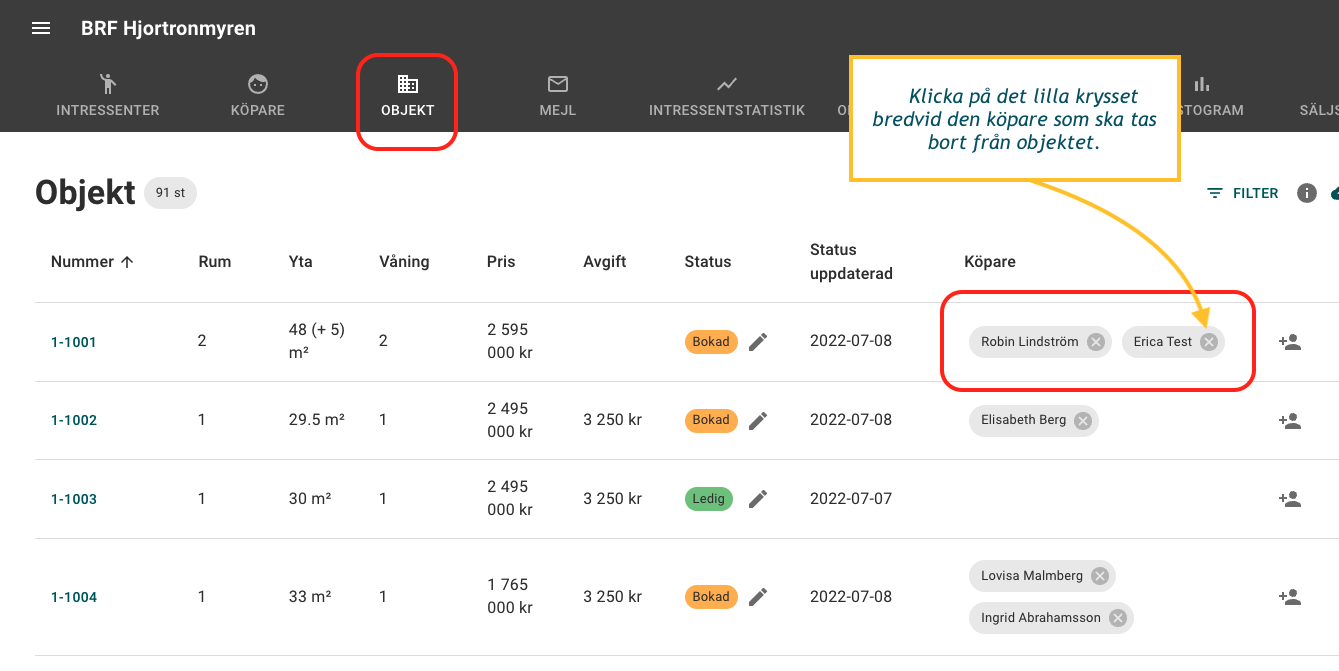Edit status pencil for object 1-1001

[x=758, y=342]
